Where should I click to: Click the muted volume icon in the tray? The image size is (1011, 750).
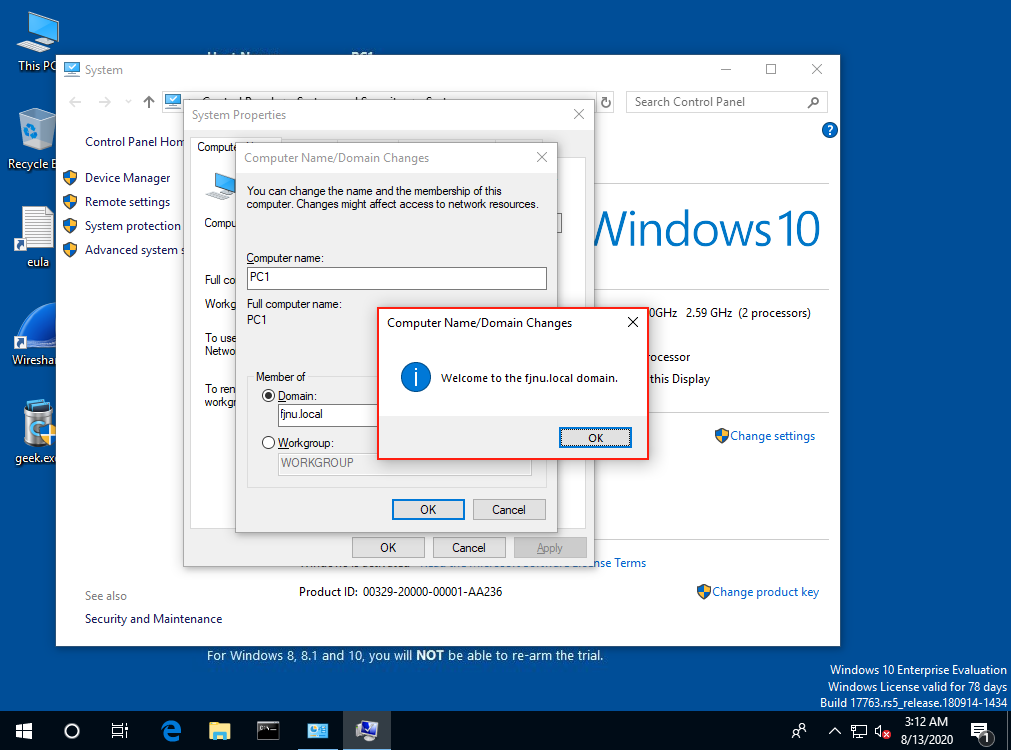coord(883,731)
